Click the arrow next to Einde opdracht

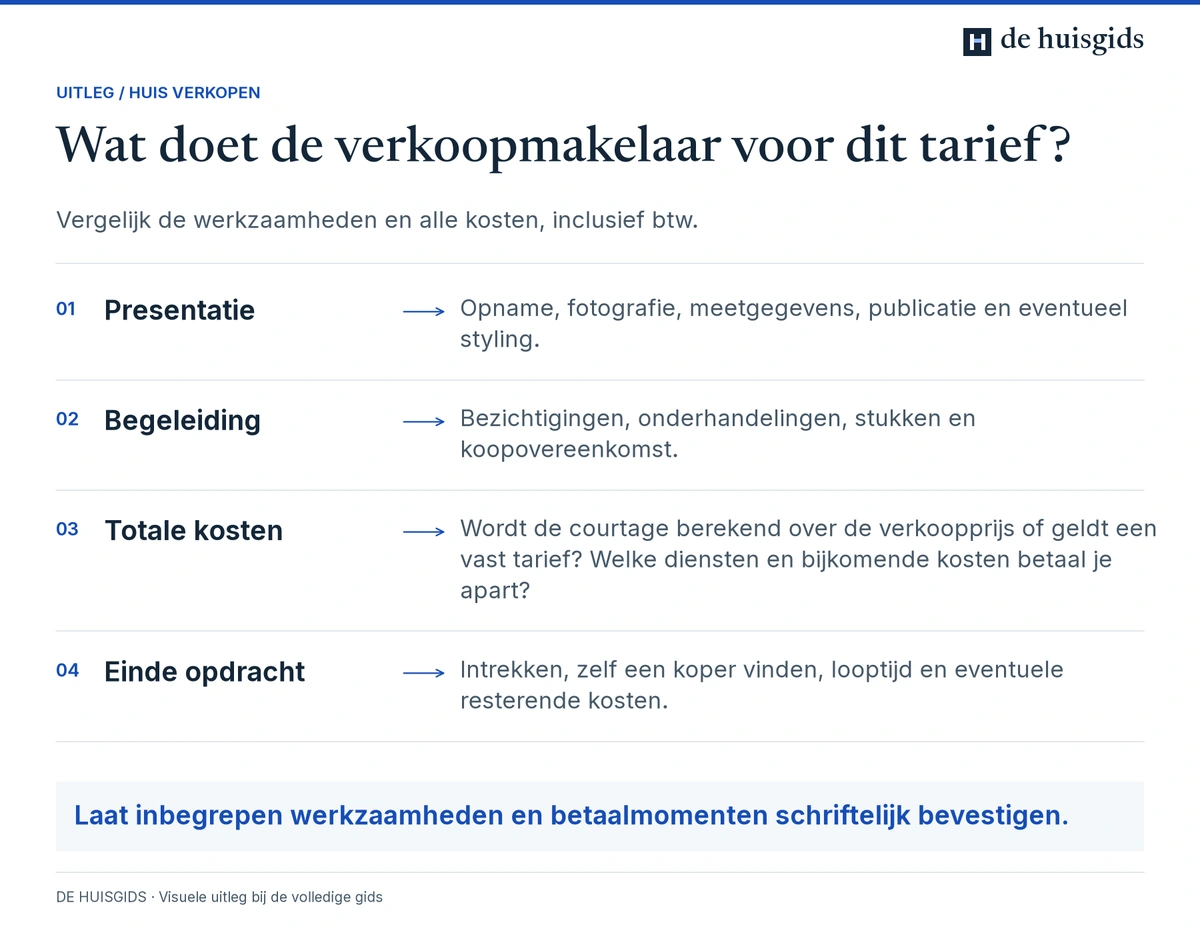coord(423,673)
